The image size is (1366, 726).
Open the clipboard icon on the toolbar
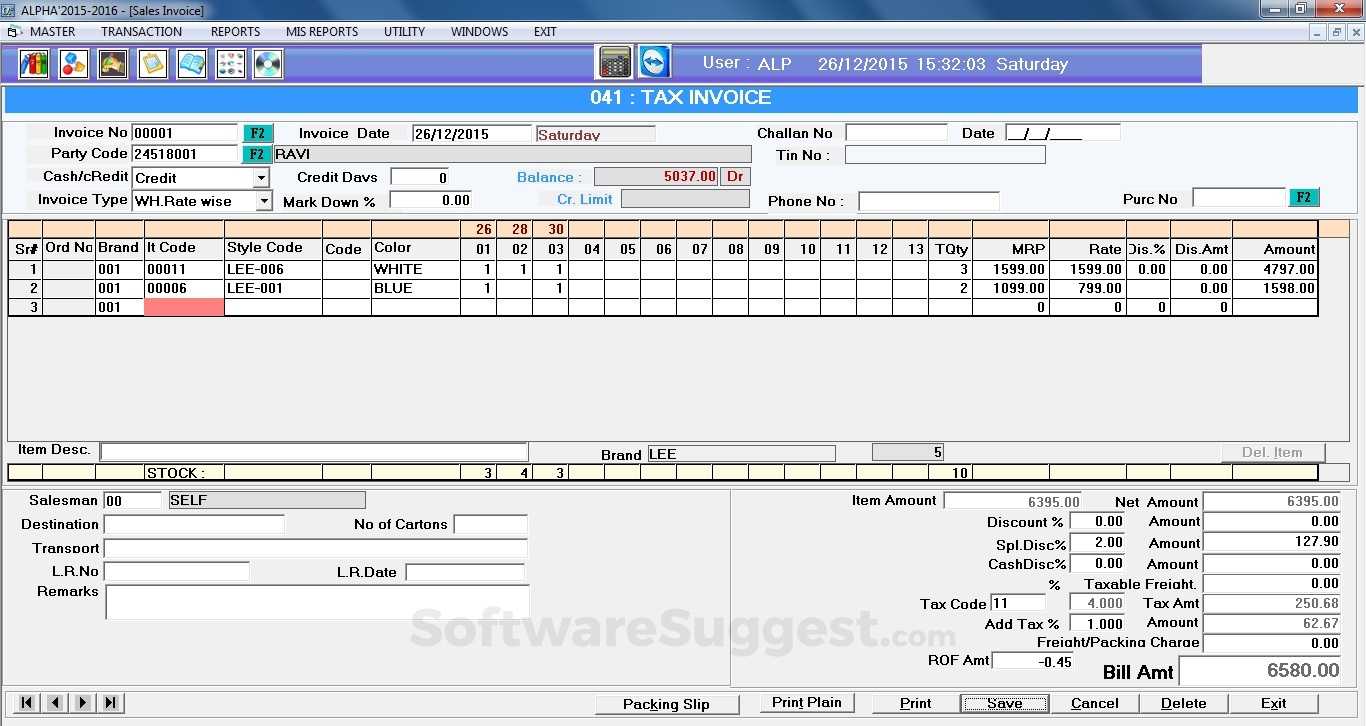click(151, 63)
